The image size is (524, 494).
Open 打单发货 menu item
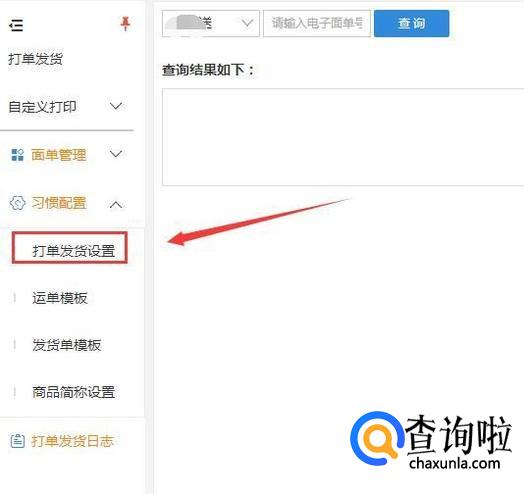35,59
